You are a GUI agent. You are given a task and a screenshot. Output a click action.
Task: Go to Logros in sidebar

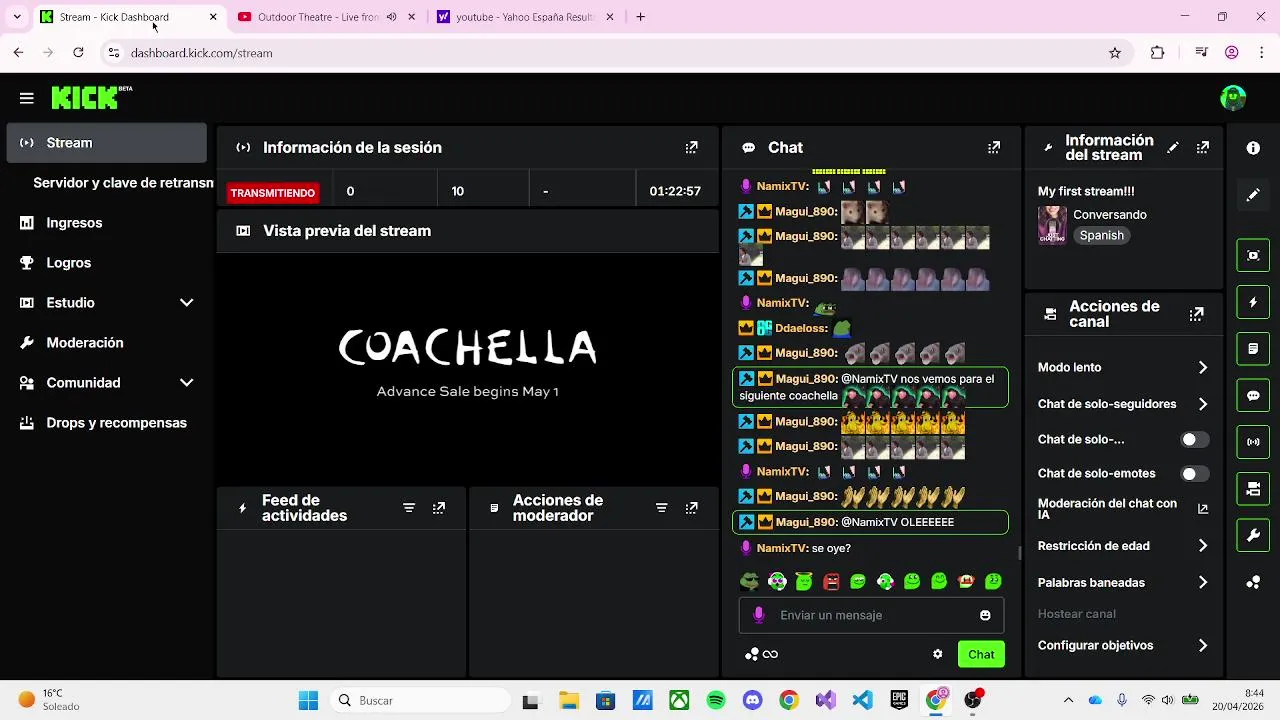(x=106, y=263)
